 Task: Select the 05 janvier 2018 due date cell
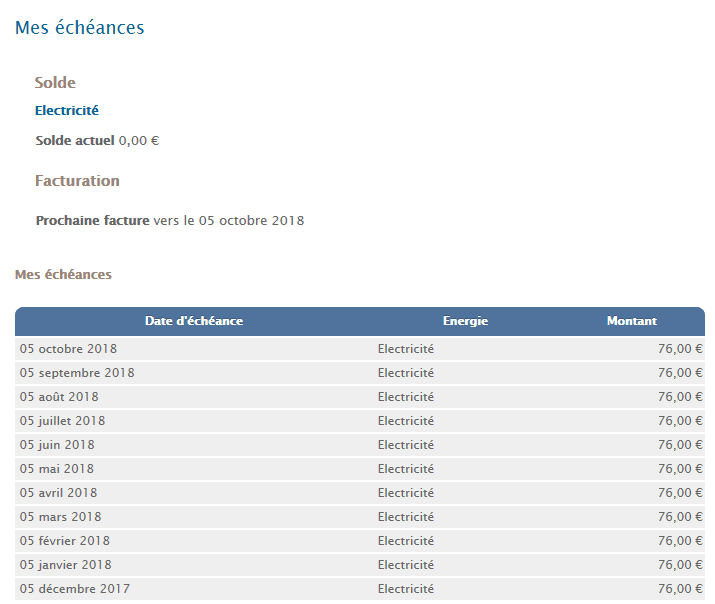[65, 565]
